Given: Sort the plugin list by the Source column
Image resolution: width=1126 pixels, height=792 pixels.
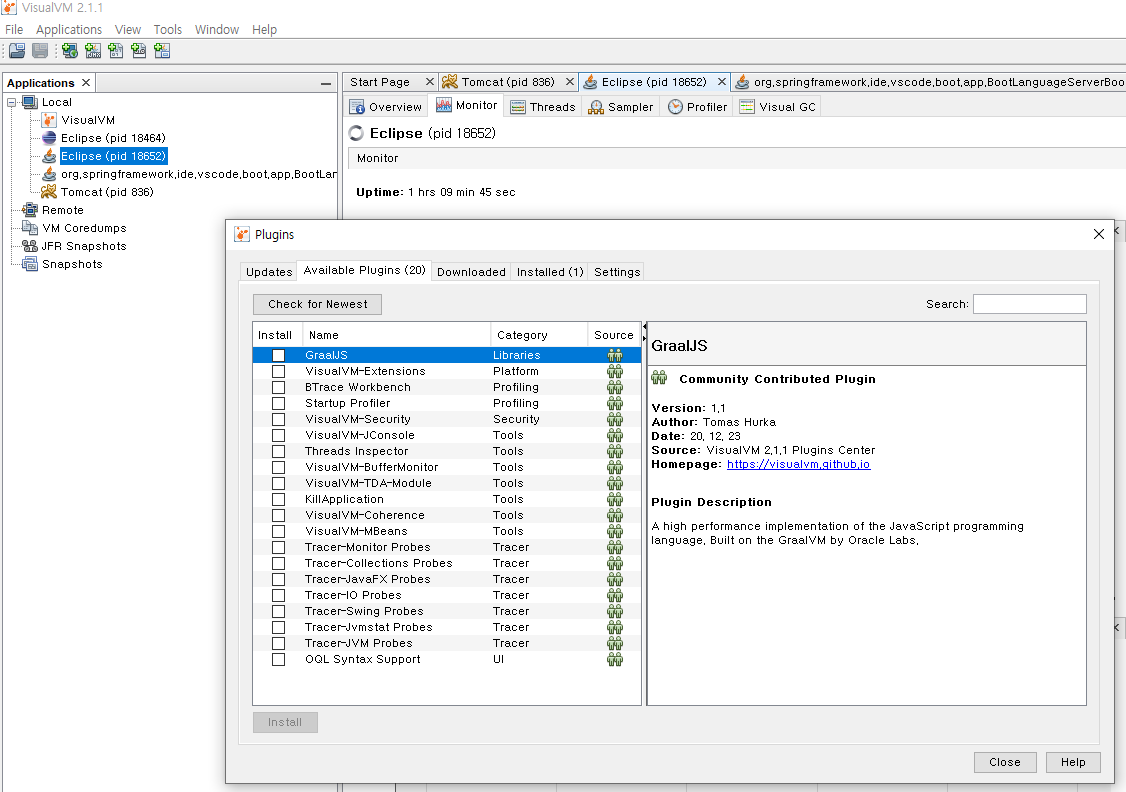Looking at the screenshot, I should 614,335.
